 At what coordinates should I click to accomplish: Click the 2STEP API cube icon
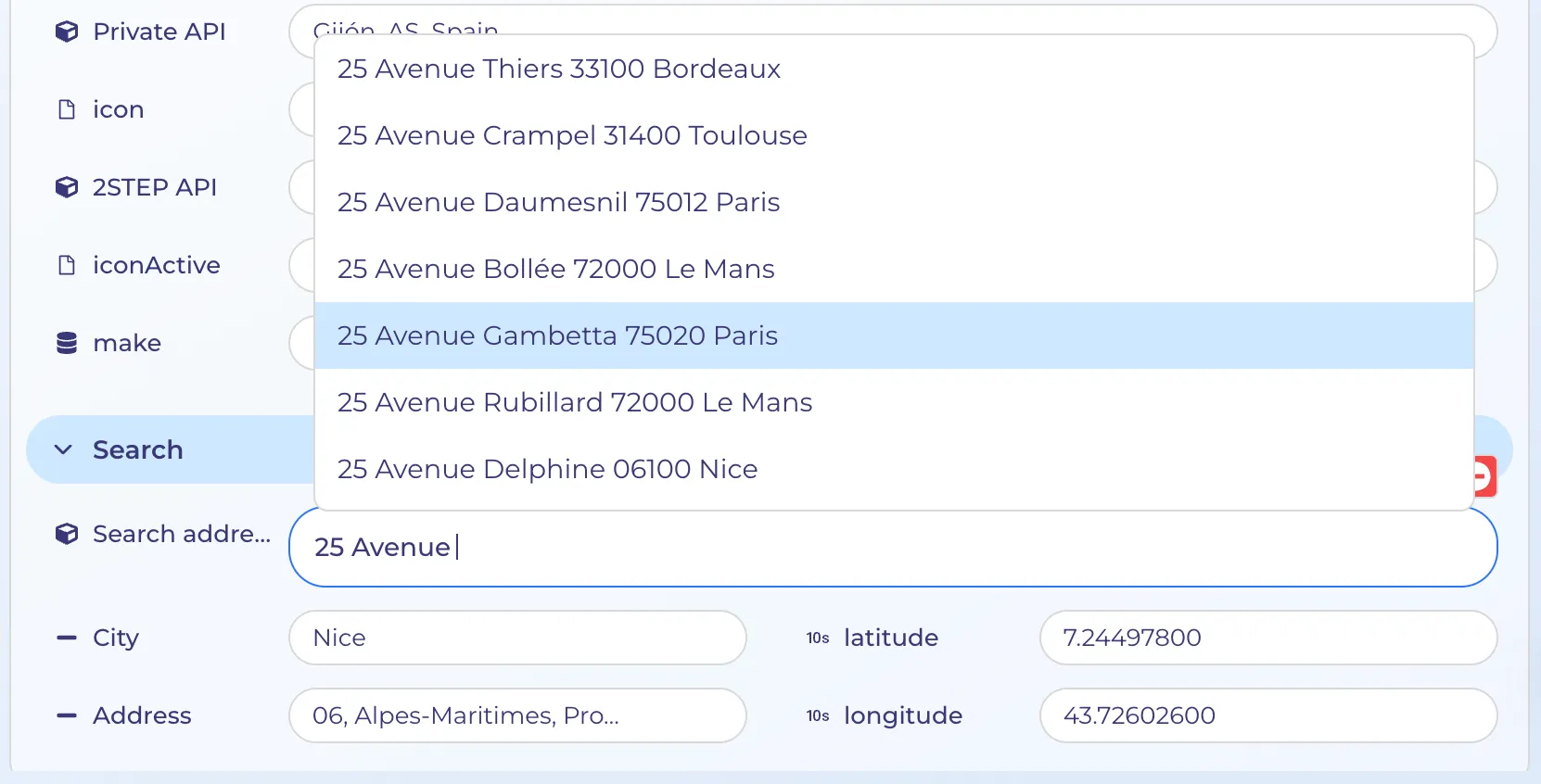pos(67,187)
